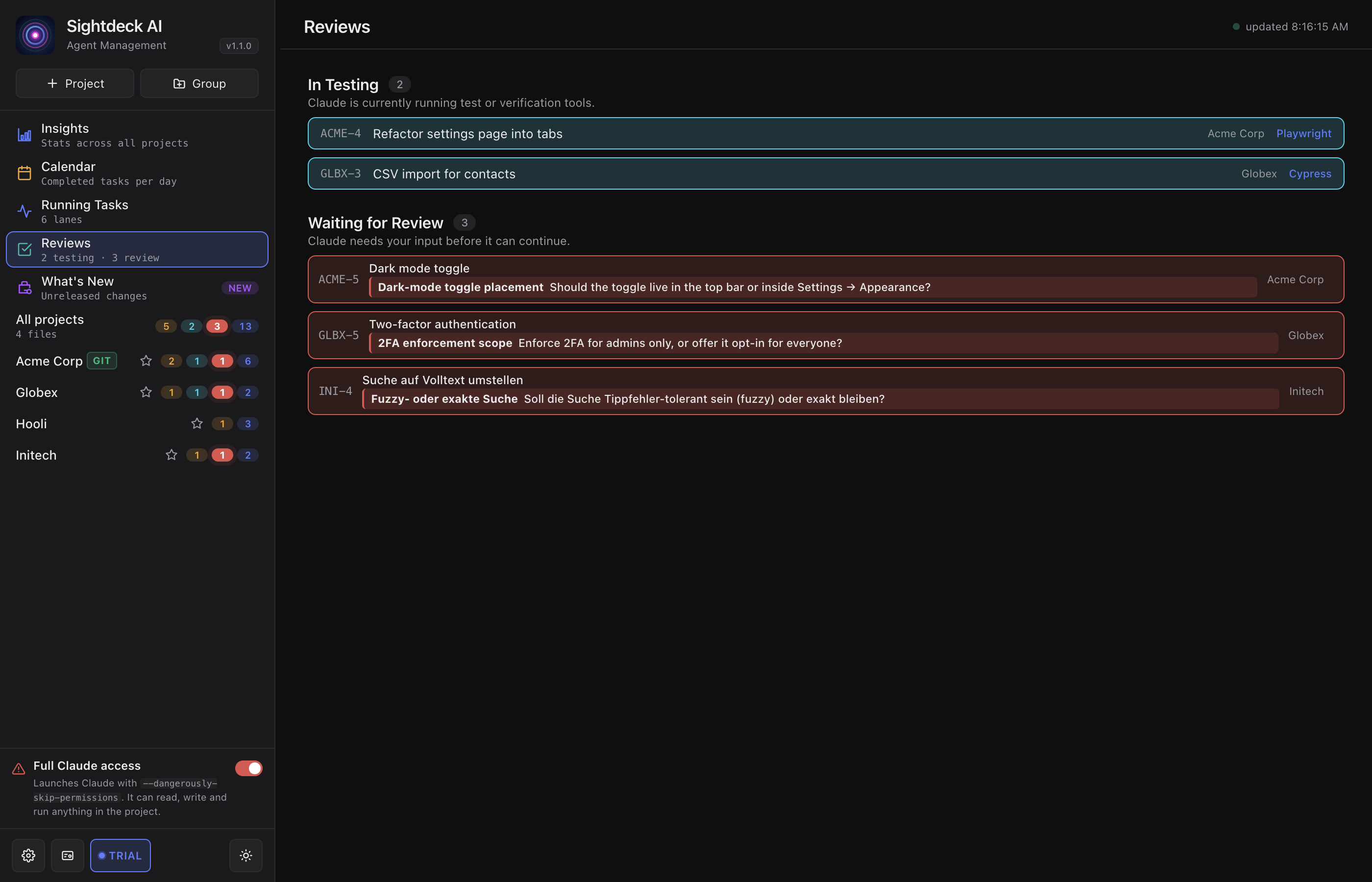Click the '2FA enforcement scope' question

823,343
